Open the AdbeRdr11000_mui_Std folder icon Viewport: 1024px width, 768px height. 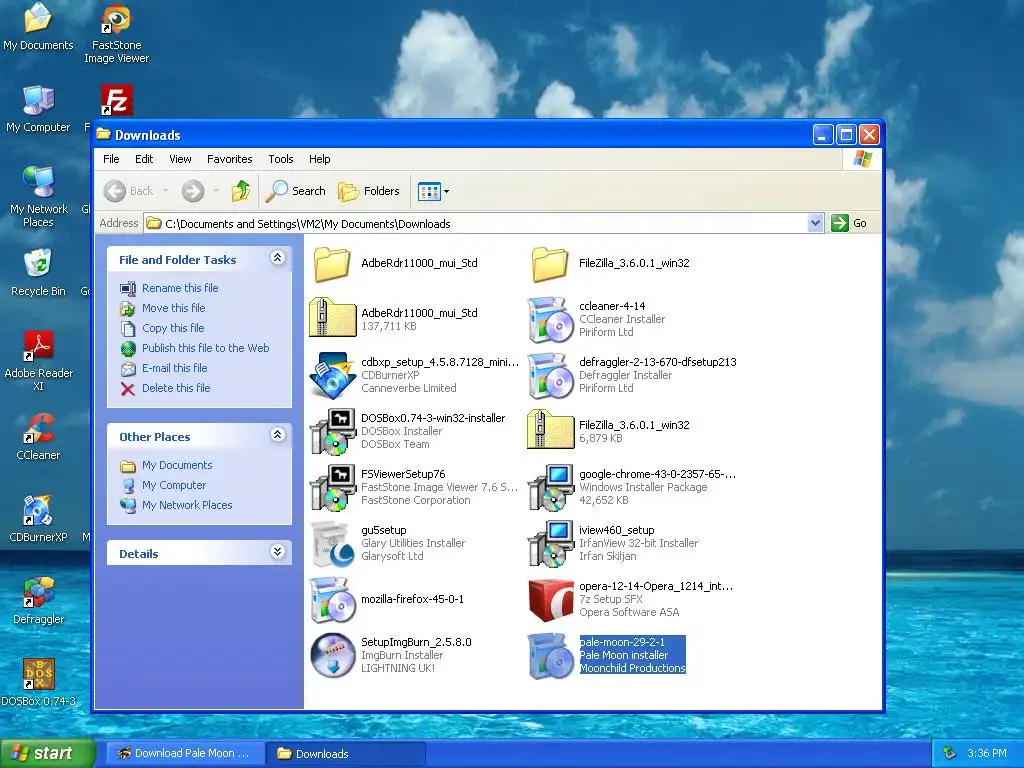coord(332,264)
